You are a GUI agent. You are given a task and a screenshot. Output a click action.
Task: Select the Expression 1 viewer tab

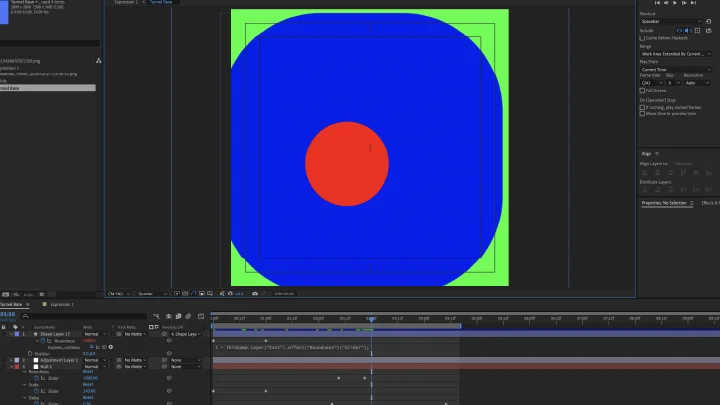click(125, 2)
